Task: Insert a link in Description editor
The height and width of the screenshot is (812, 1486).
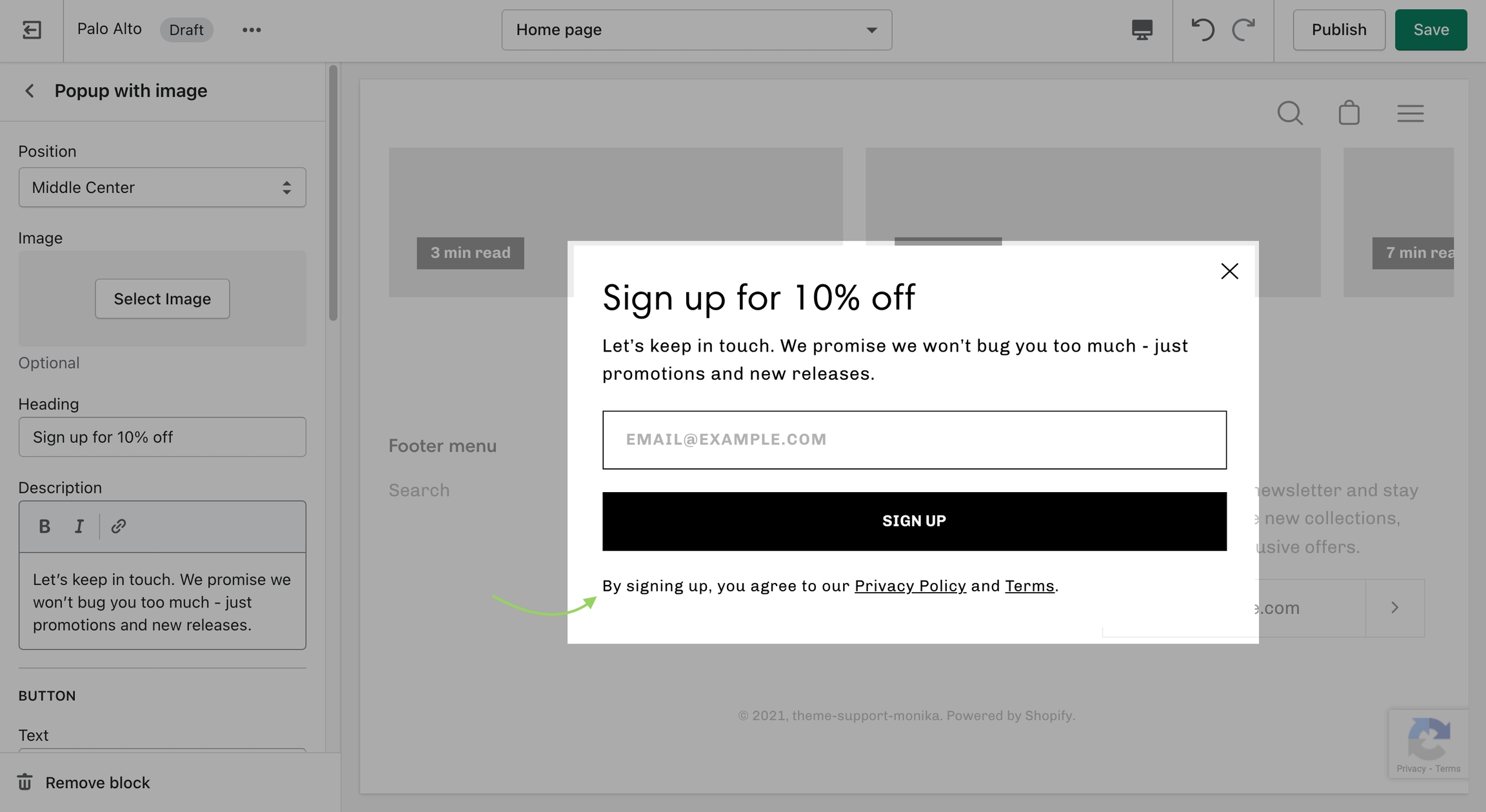Action: [118, 526]
